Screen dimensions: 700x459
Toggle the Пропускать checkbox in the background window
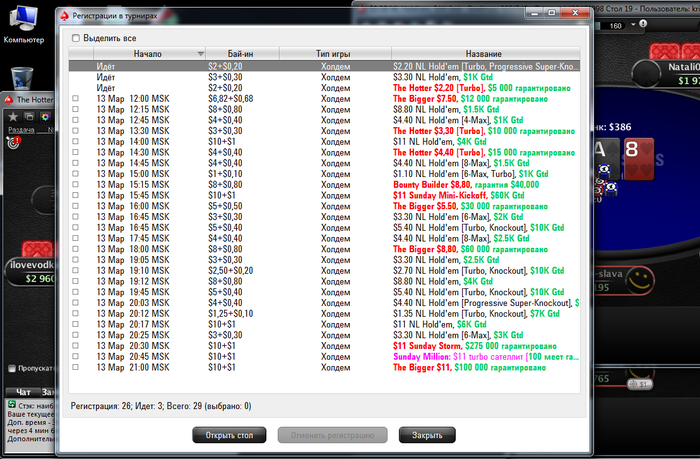click(12, 368)
